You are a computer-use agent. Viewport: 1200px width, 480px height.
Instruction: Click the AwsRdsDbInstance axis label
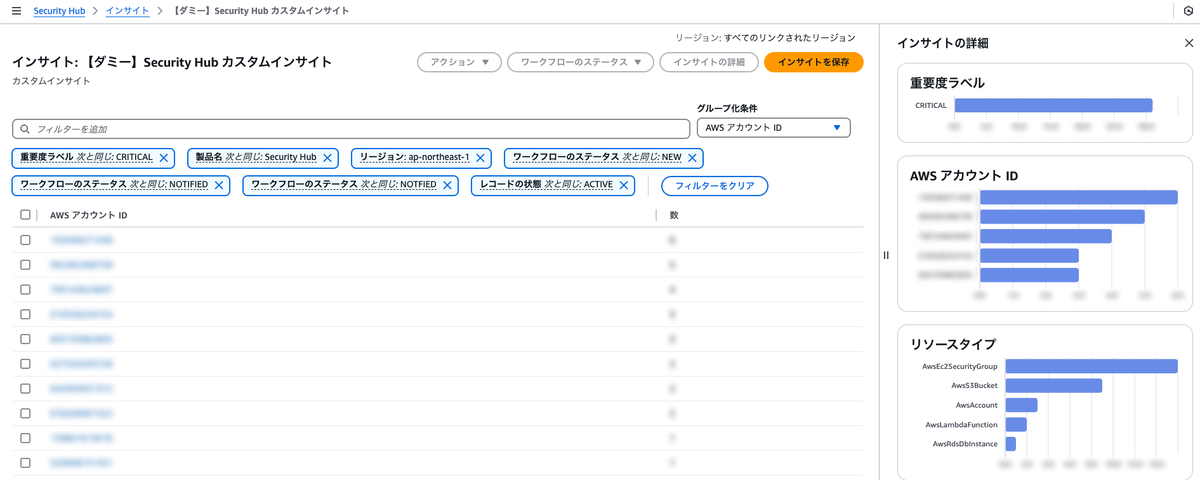tap(964, 443)
